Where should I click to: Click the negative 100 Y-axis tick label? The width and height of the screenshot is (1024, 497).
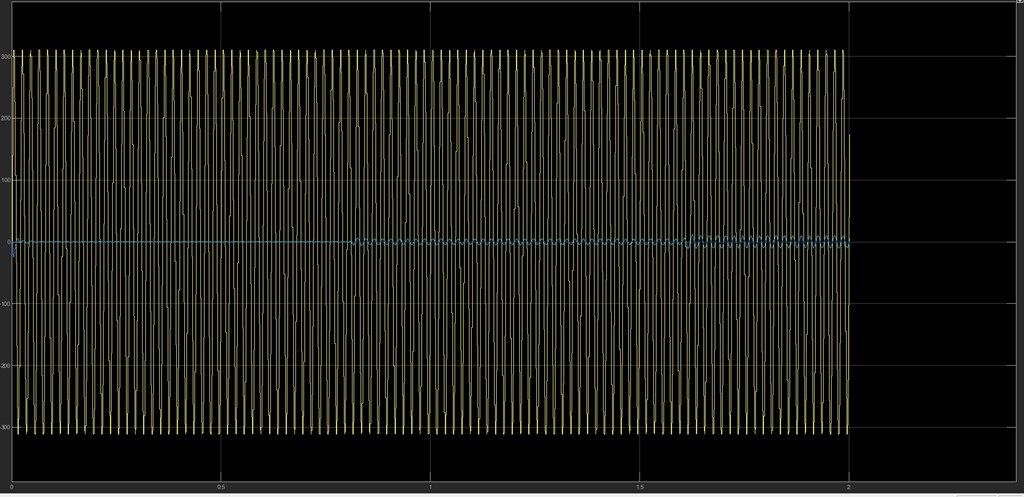[5, 304]
